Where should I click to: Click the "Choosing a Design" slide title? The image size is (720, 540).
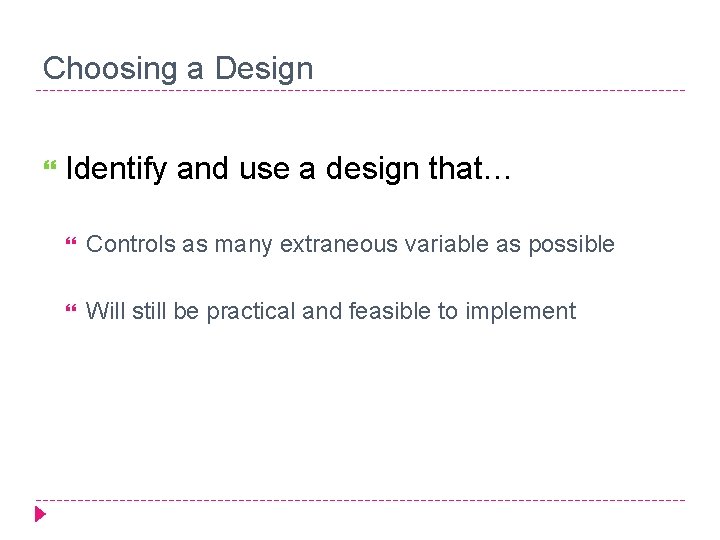178,68
